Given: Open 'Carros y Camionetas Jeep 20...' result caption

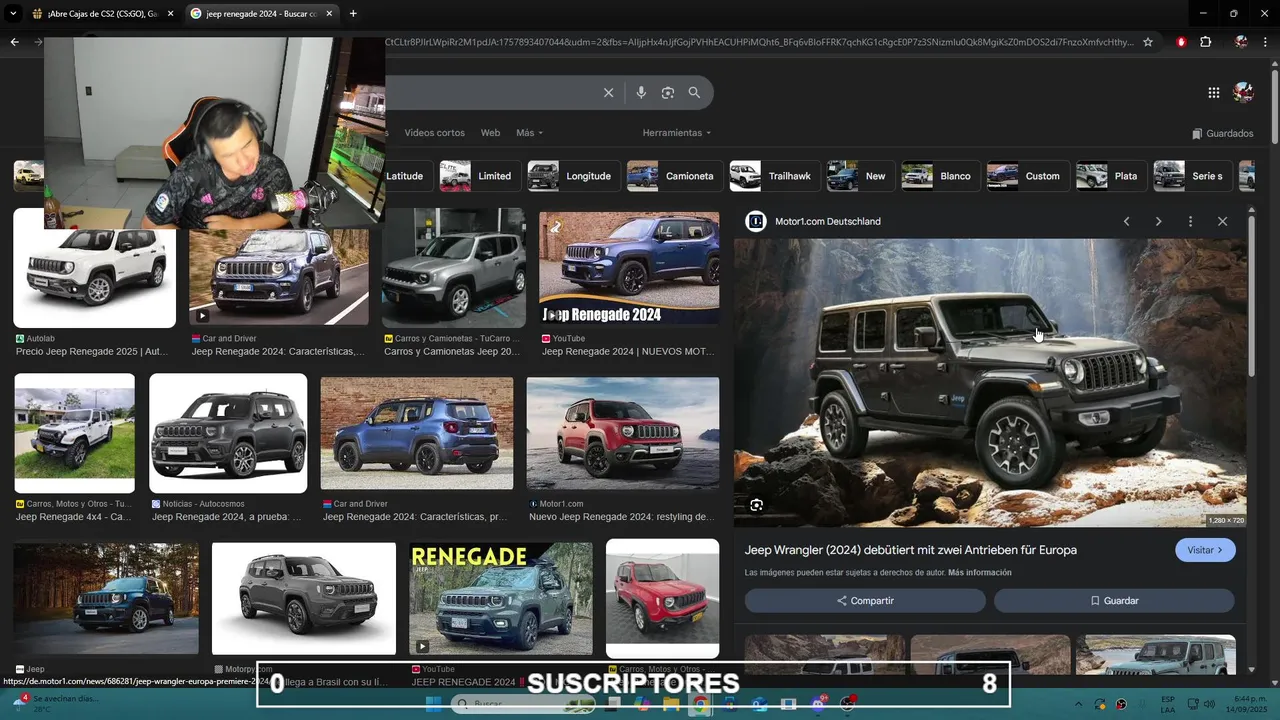Looking at the screenshot, I should click(x=452, y=352).
